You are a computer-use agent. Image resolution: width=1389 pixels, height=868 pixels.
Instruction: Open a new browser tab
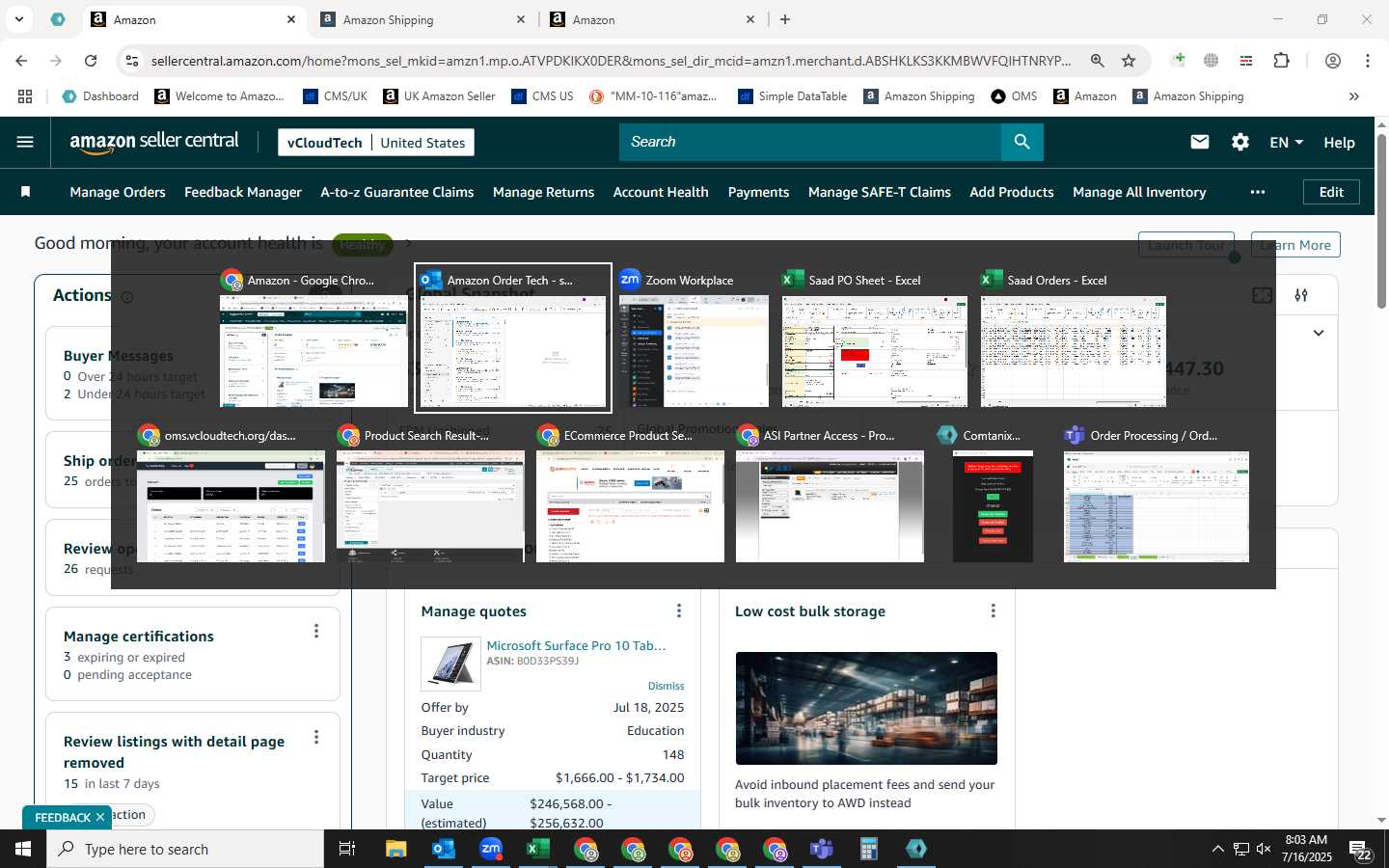tap(785, 19)
